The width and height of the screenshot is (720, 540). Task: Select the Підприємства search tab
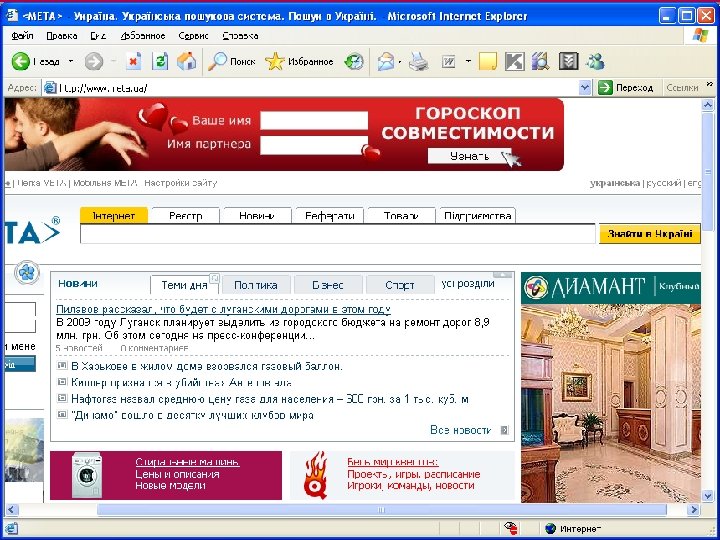click(x=478, y=216)
